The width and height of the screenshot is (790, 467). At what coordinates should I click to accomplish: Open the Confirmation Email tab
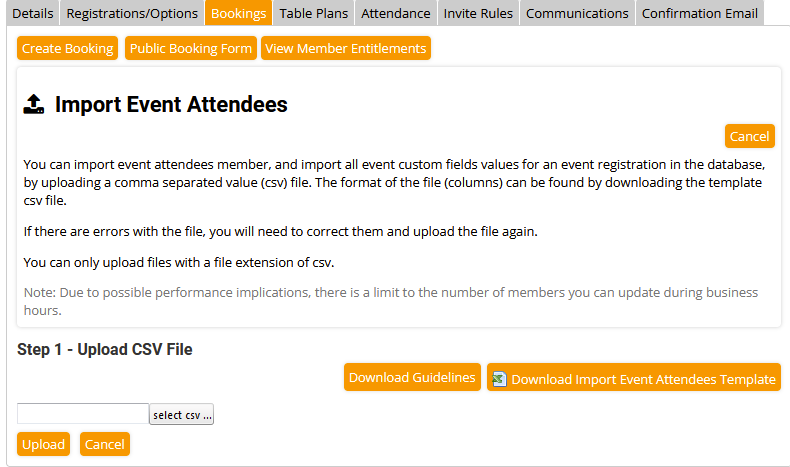click(x=699, y=13)
